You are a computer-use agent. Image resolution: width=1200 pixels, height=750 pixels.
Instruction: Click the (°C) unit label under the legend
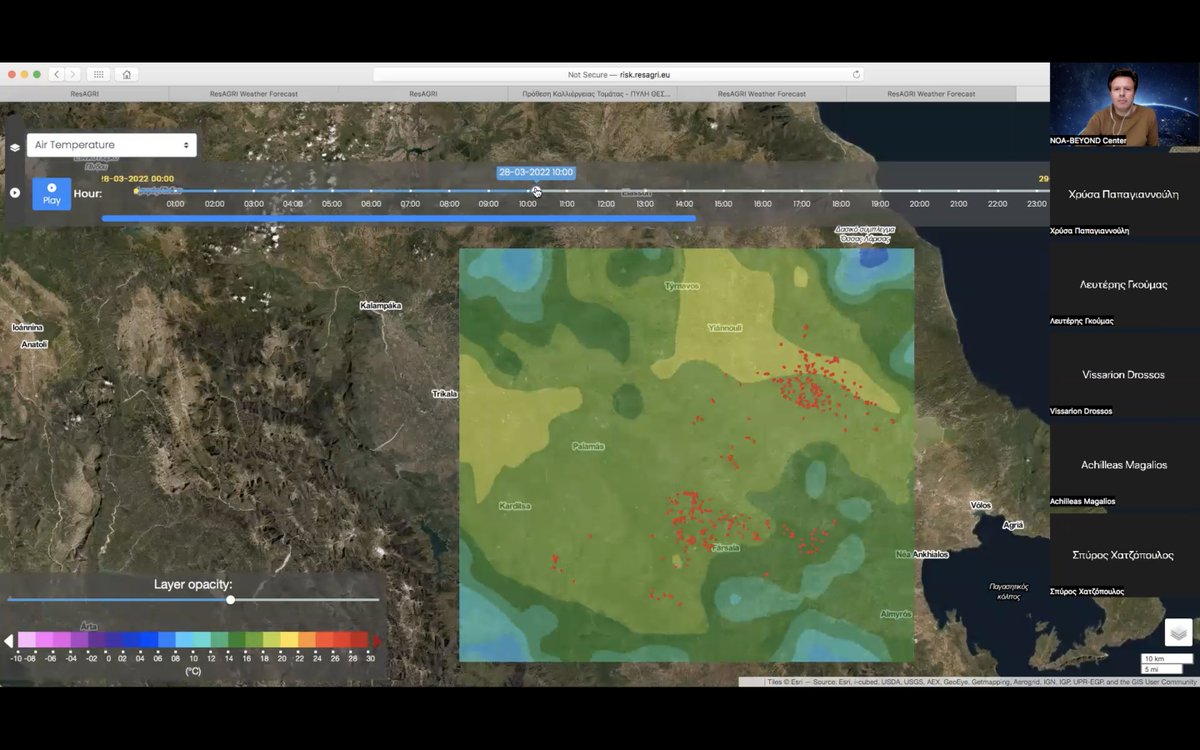point(193,671)
